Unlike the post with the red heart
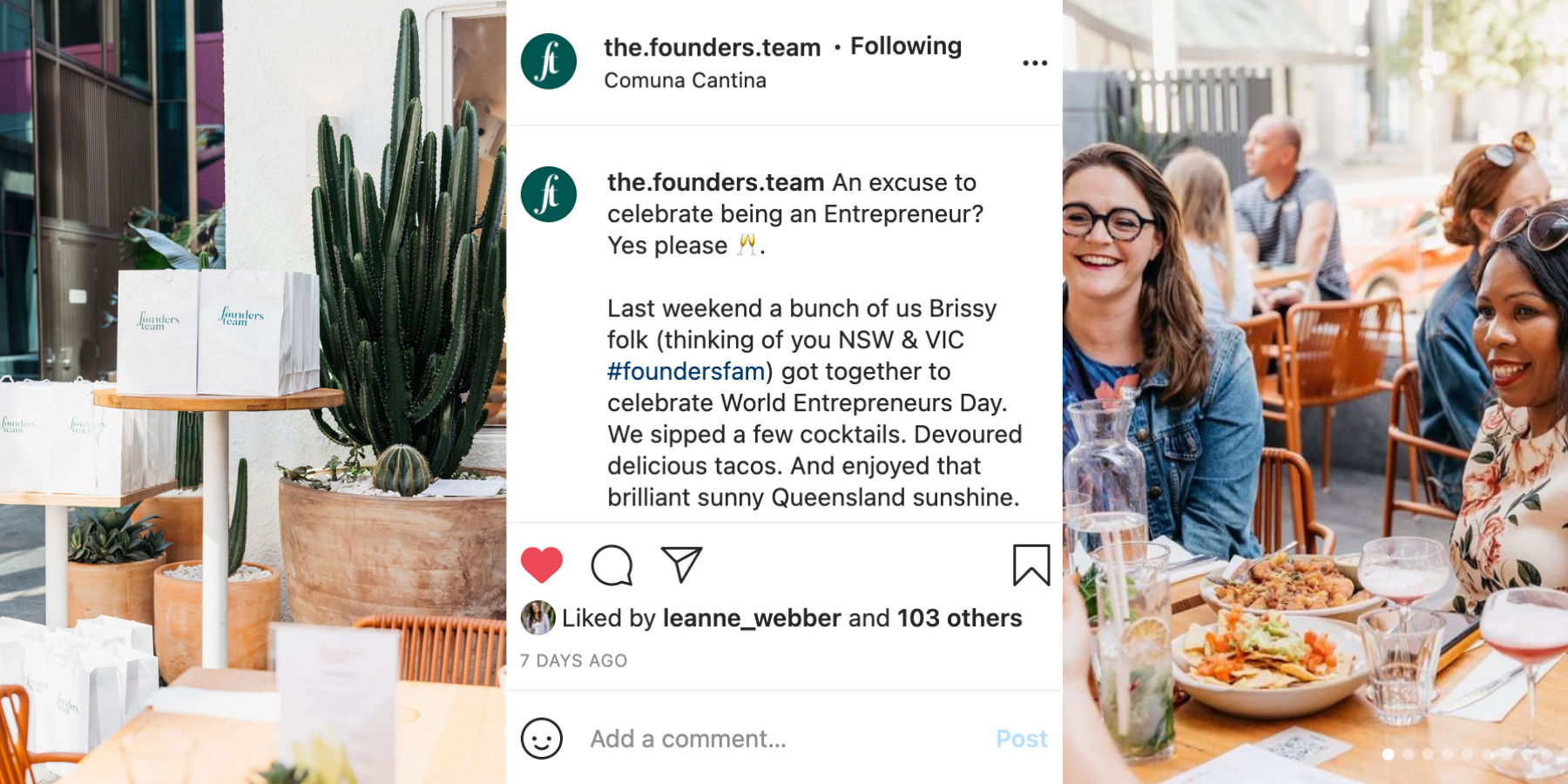The image size is (1568, 784). (x=541, y=565)
